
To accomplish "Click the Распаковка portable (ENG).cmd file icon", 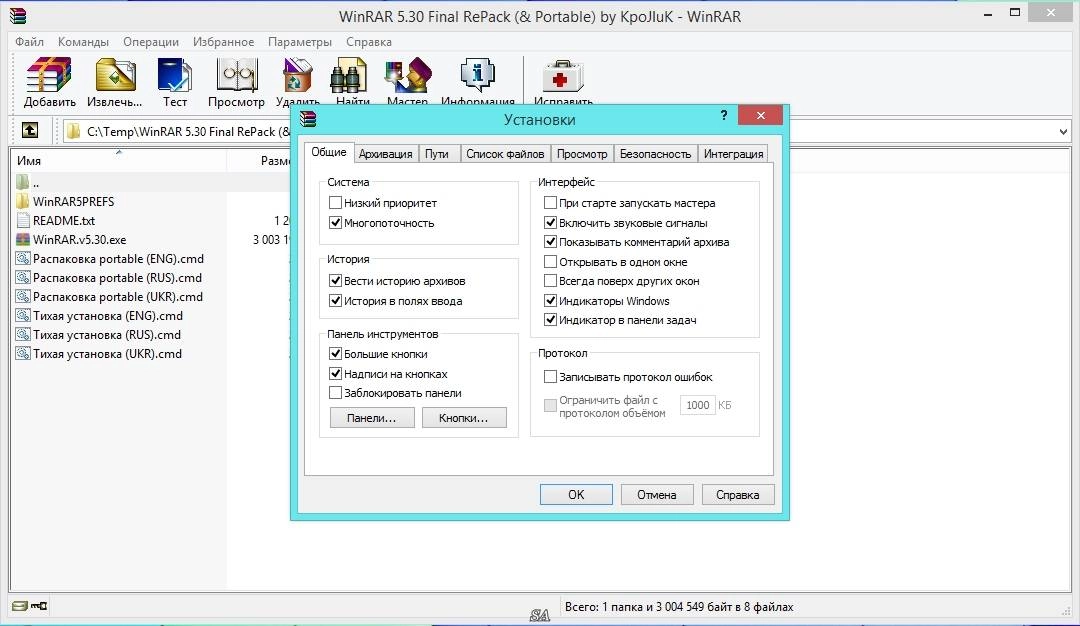I will click(x=23, y=259).
